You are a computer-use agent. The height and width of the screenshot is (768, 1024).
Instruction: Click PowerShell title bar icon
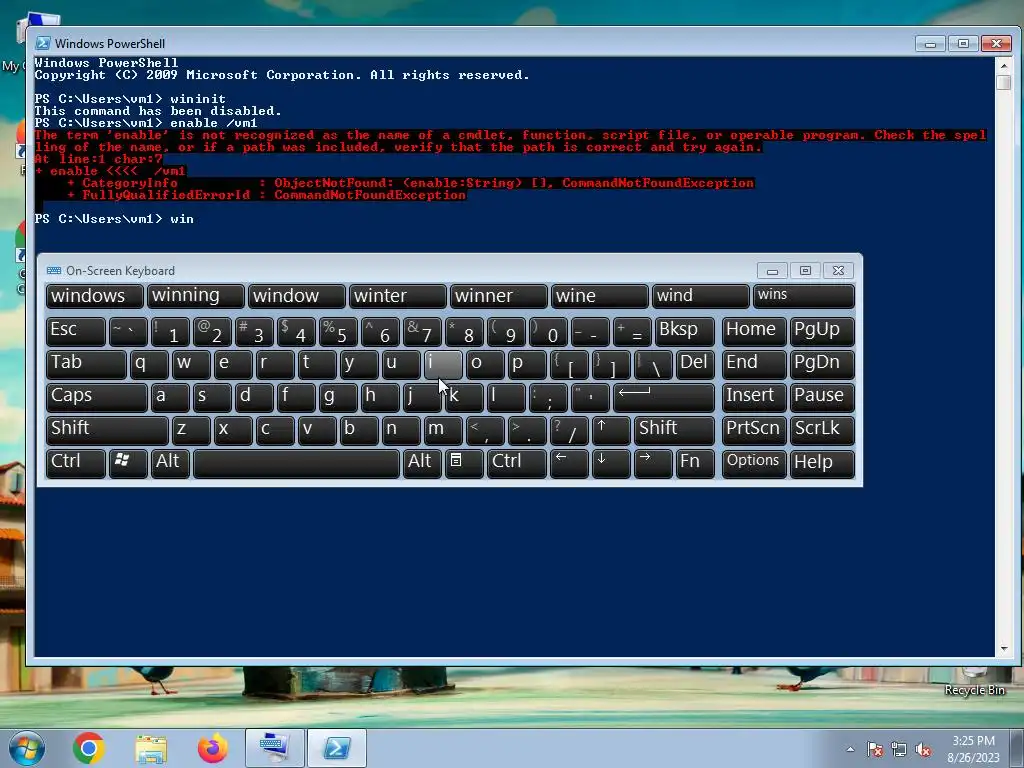click(43, 43)
